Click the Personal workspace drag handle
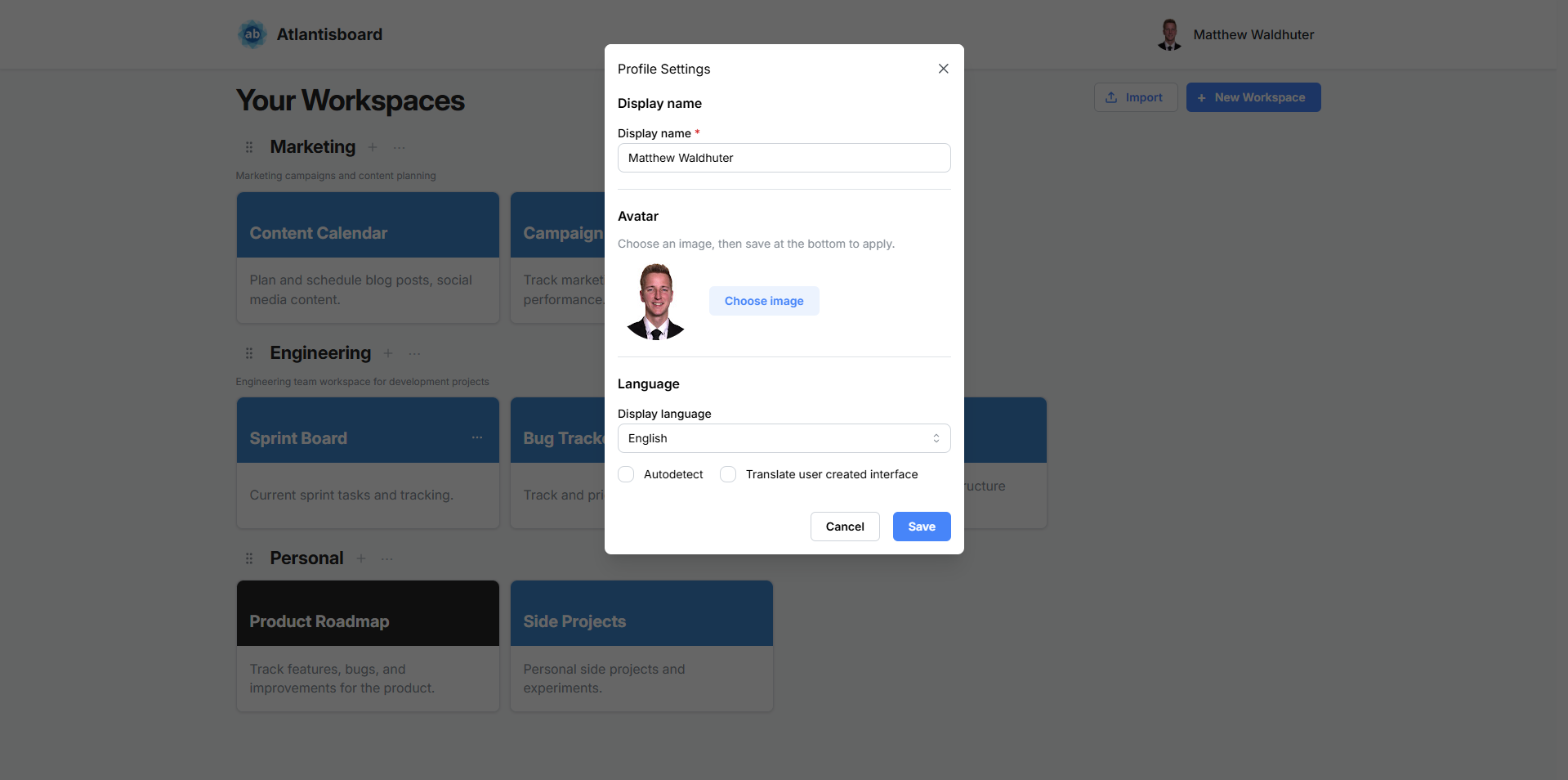 pyautogui.click(x=249, y=558)
